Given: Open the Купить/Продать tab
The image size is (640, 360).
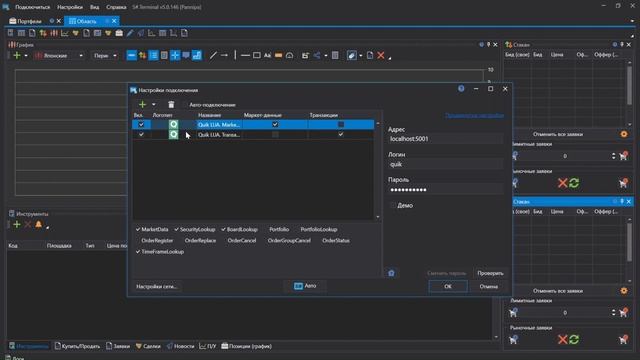Looking at the screenshot, I should 77,346.
